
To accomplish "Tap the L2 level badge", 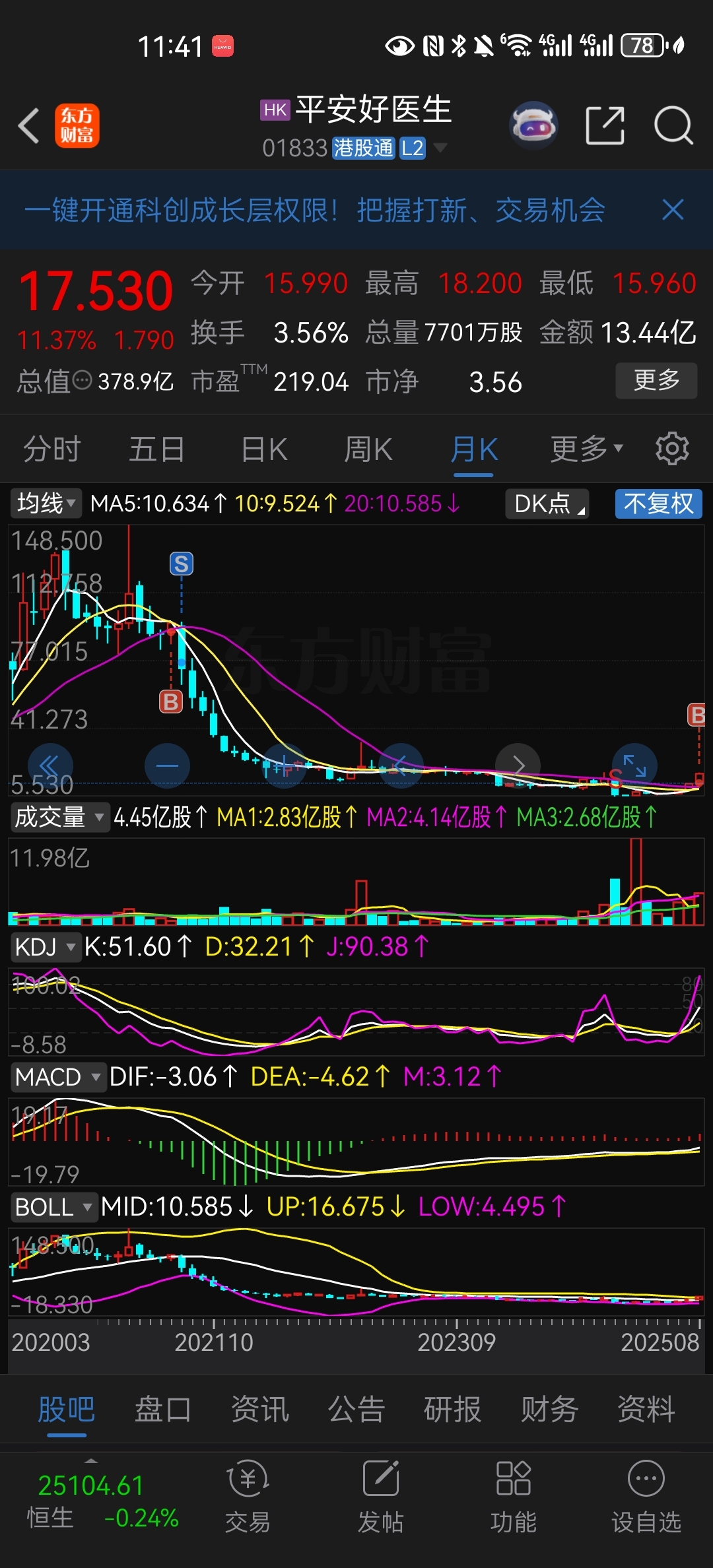I will coord(413,148).
